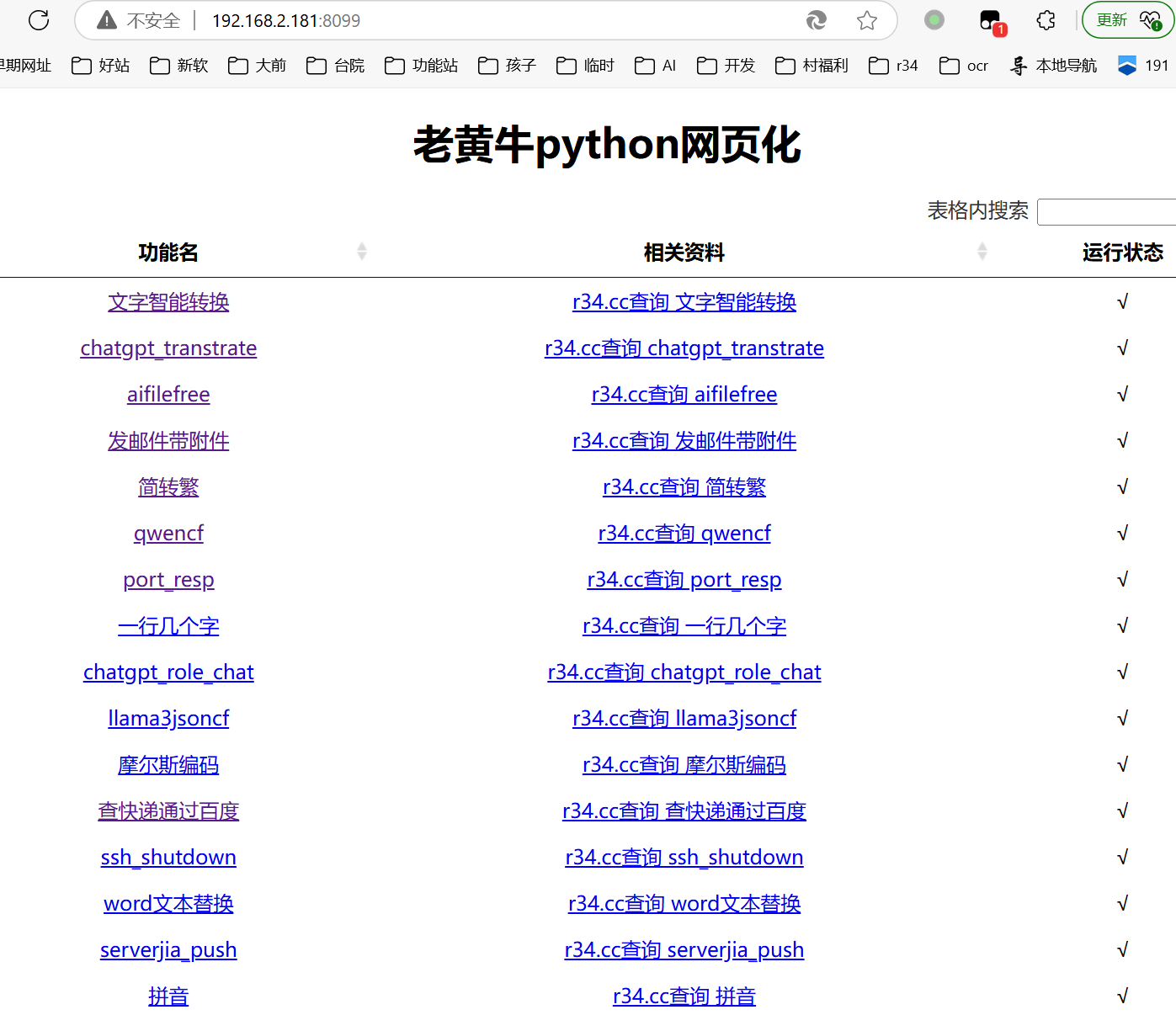Click the extension icon with red badge
The width and height of the screenshot is (1176, 1015).
point(991,21)
